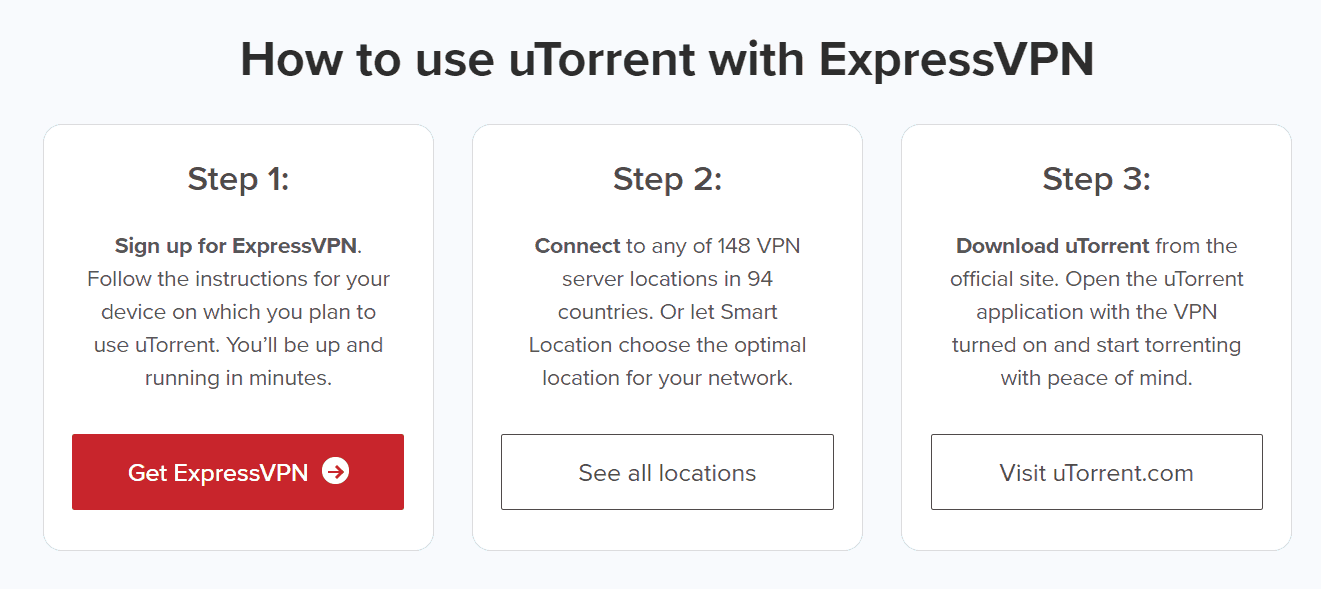Click 'location for your network.' line
The height and width of the screenshot is (589, 1321).
pyautogui.click(x=667, y=378)
